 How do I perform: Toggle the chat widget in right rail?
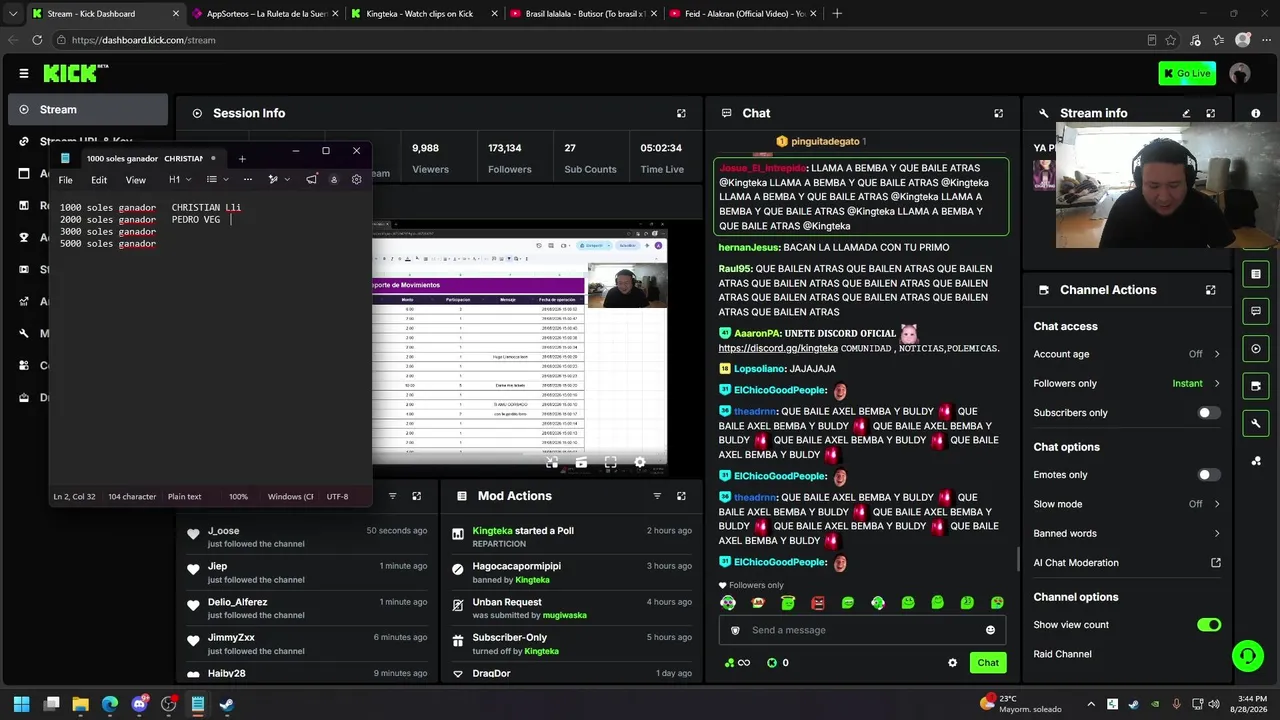1256,312
